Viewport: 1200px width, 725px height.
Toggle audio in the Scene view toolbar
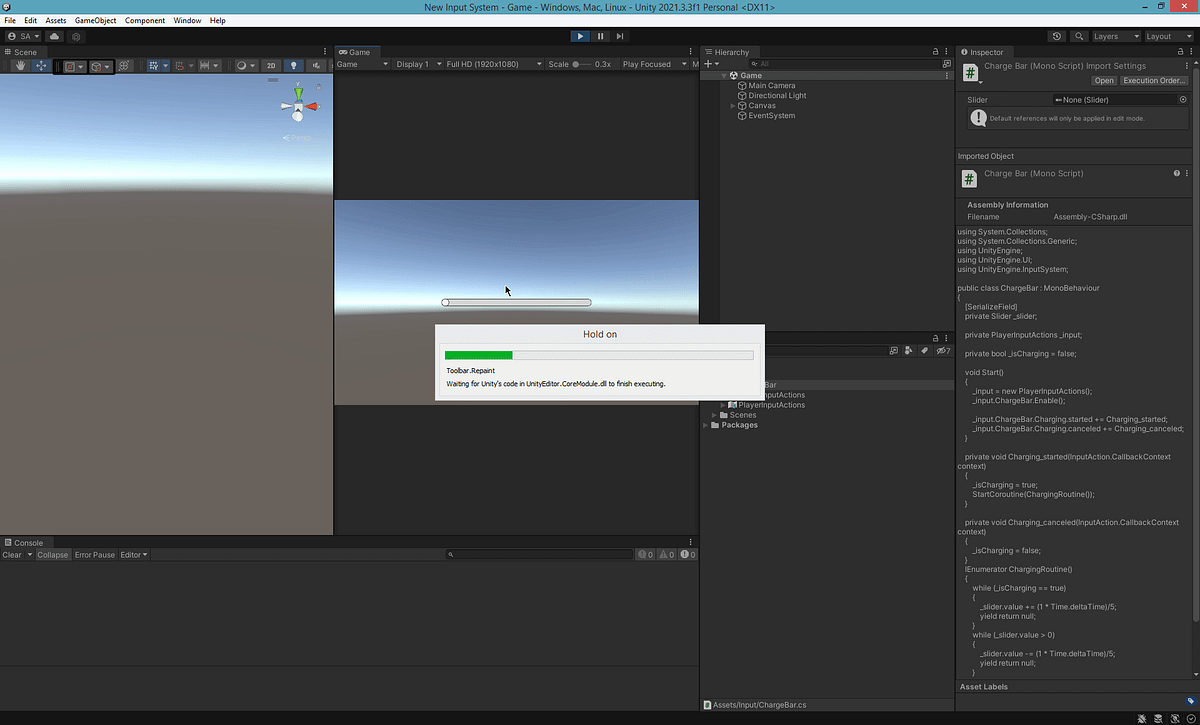tap(318, 66)
